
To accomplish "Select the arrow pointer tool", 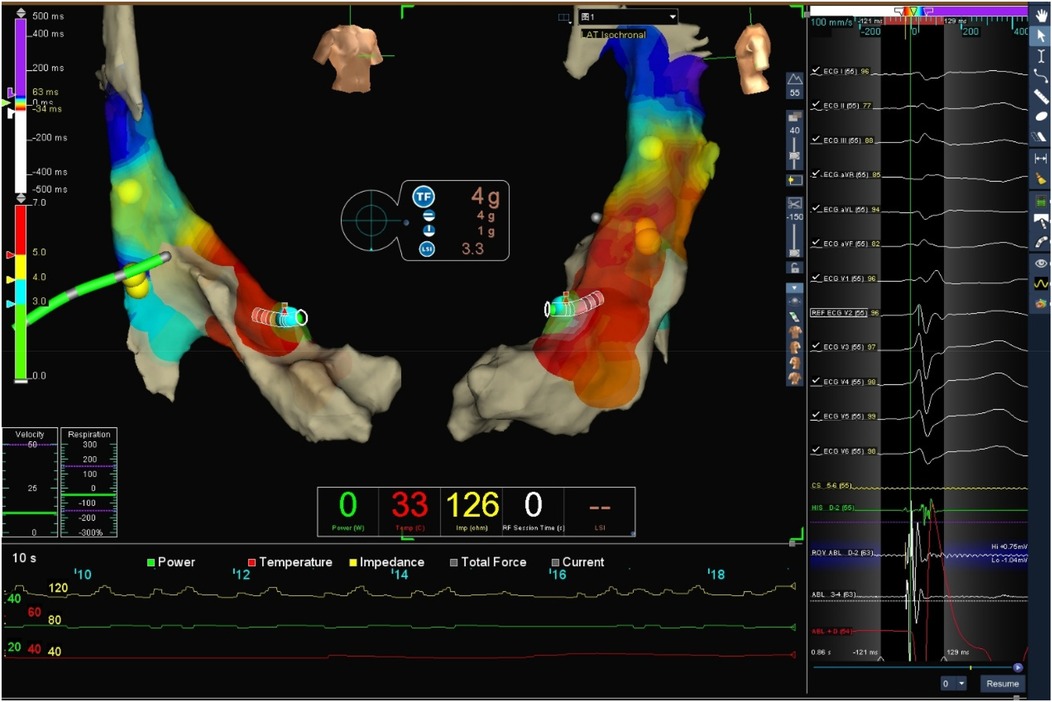I will click(x=1041, y=35).
